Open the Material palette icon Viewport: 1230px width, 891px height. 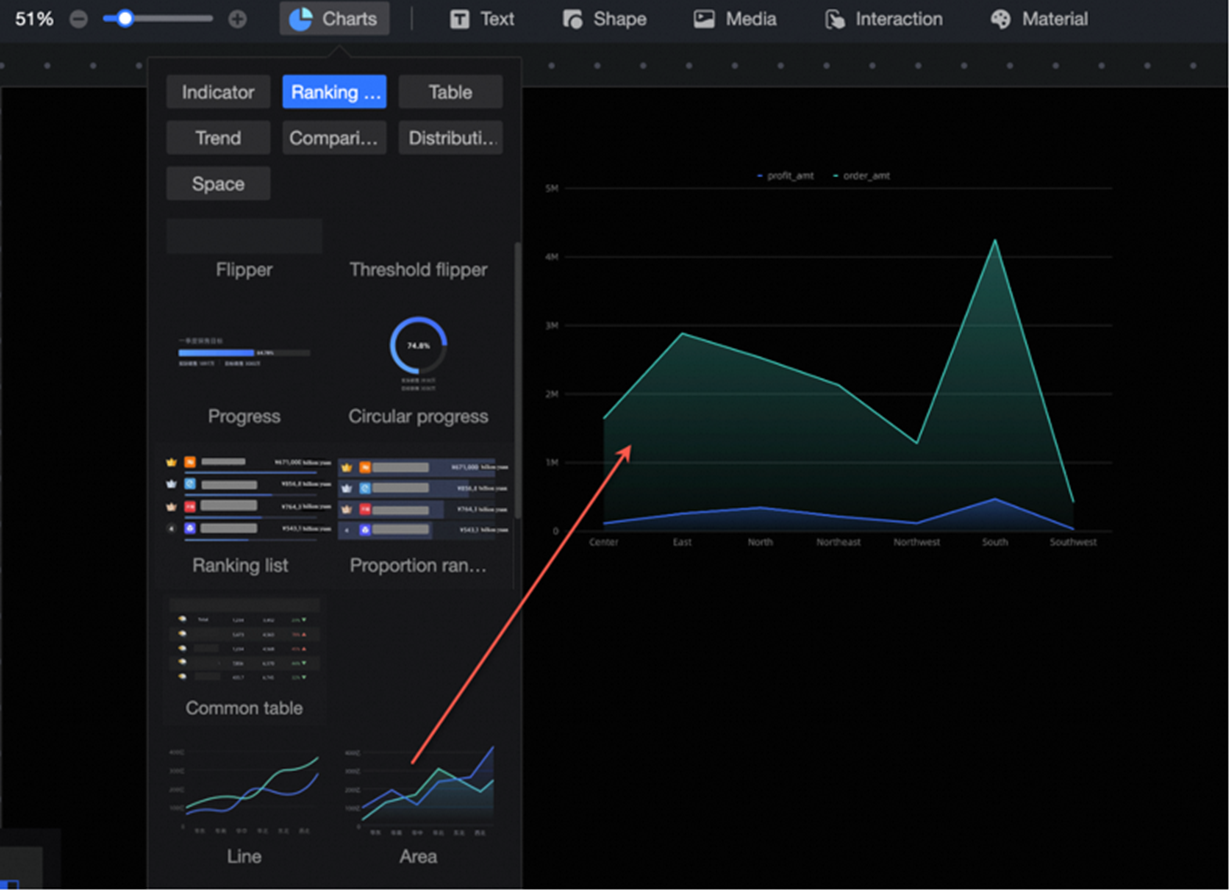[x=1001, y=19]
